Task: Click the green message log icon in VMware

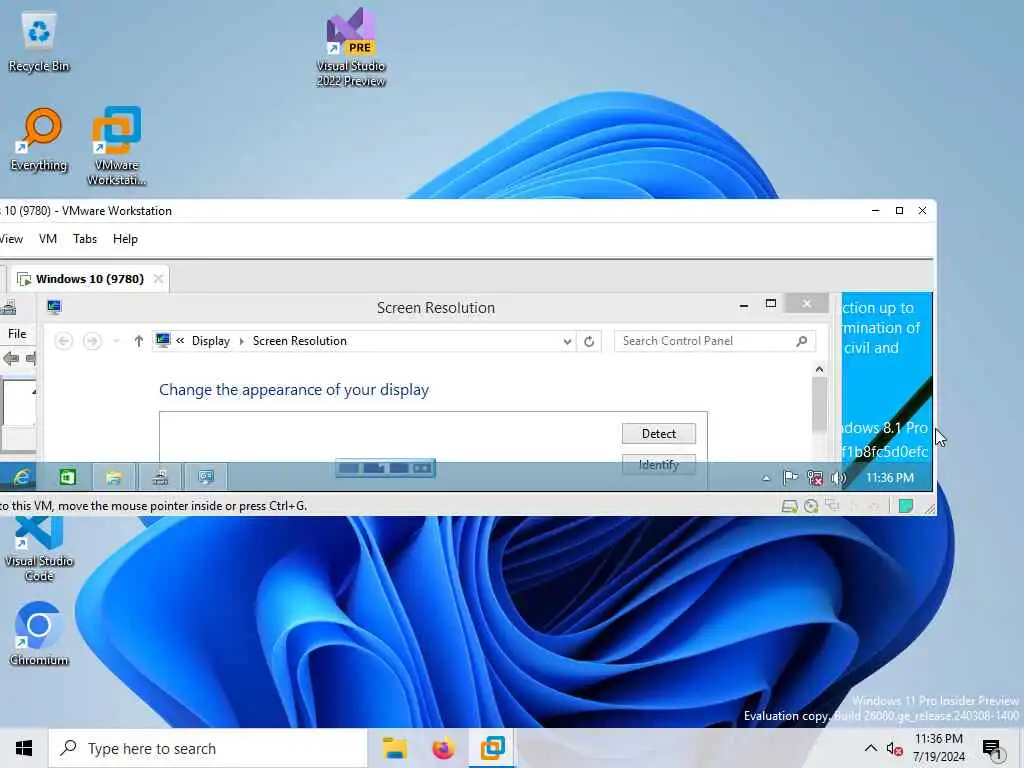Action: [x=906, y=506]
